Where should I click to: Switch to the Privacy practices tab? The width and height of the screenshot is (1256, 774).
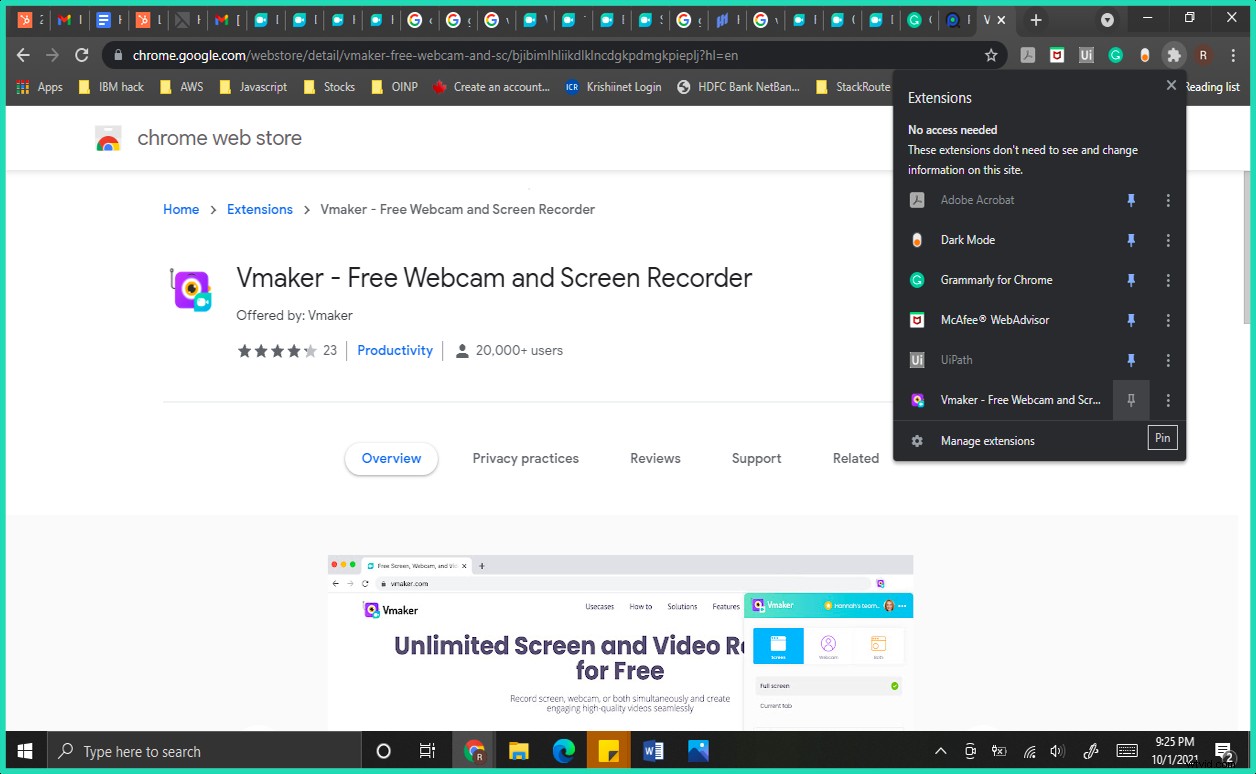coord(525,458)
